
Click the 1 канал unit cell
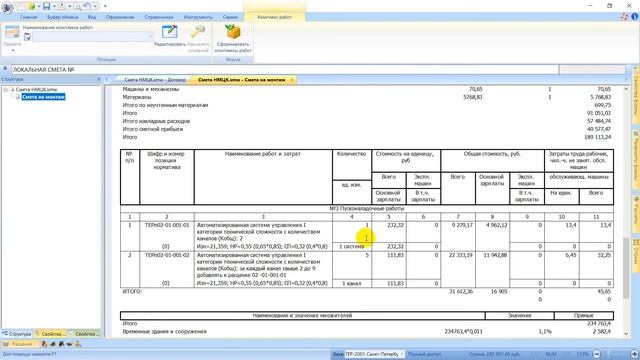point(351,283)
